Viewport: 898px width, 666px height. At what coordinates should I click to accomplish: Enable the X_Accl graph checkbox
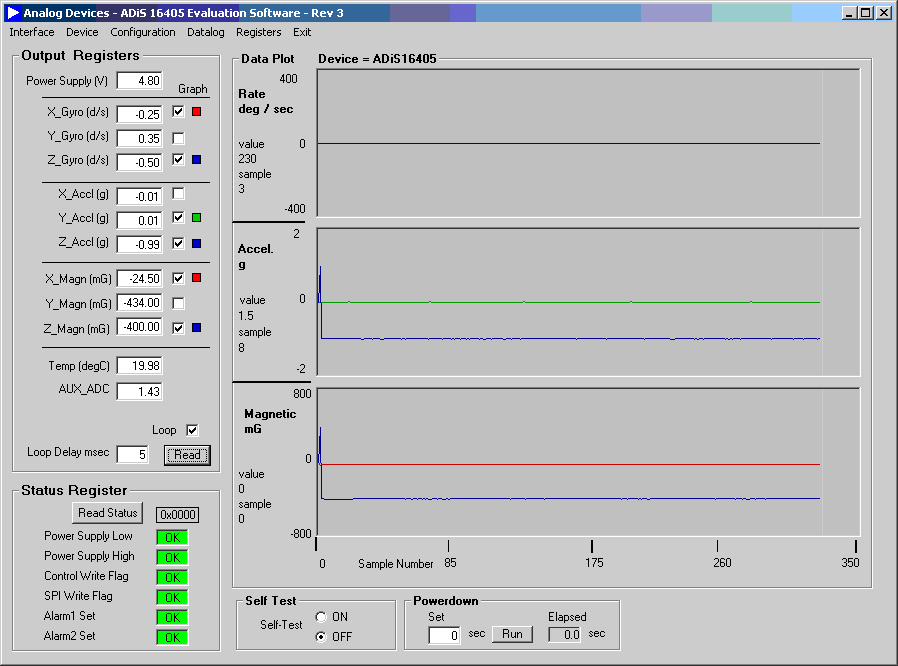[178, 194]
